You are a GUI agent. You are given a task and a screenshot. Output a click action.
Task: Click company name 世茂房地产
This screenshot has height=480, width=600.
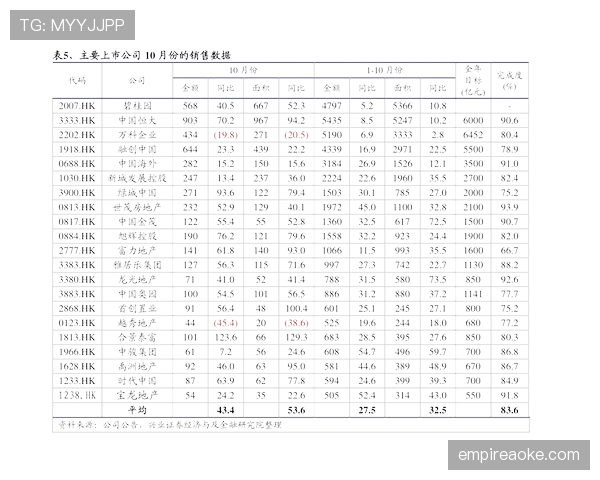click(137, 207)
